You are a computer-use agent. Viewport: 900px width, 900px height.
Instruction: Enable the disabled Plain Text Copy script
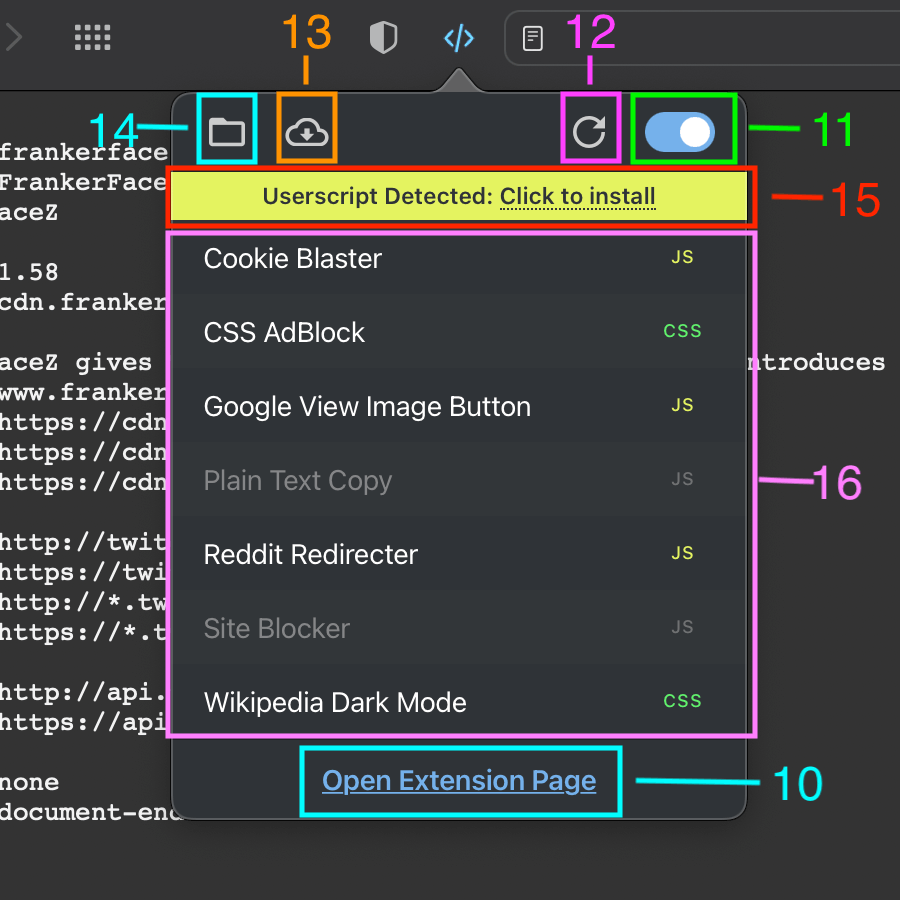pos(459,480)
